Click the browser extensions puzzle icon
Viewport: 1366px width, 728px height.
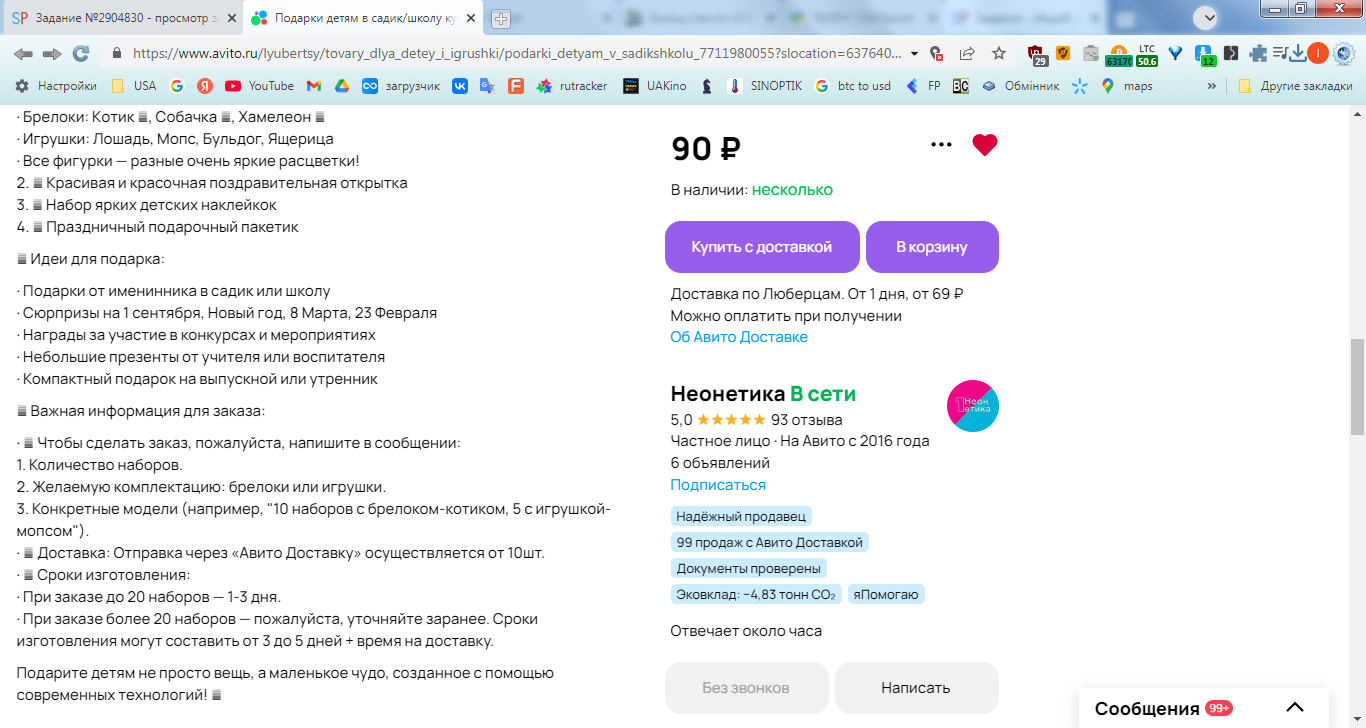coord(1257,54)
